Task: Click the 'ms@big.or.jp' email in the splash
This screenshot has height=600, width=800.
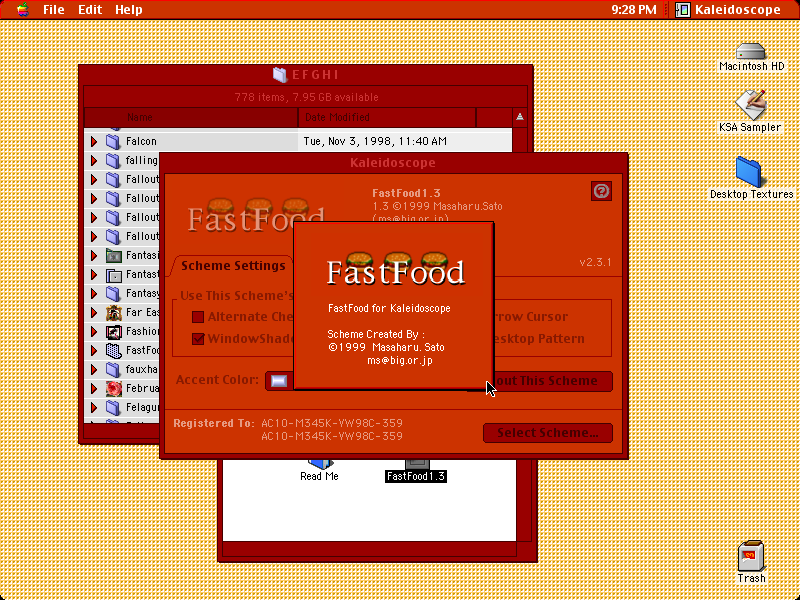Action: pos(400,361)
